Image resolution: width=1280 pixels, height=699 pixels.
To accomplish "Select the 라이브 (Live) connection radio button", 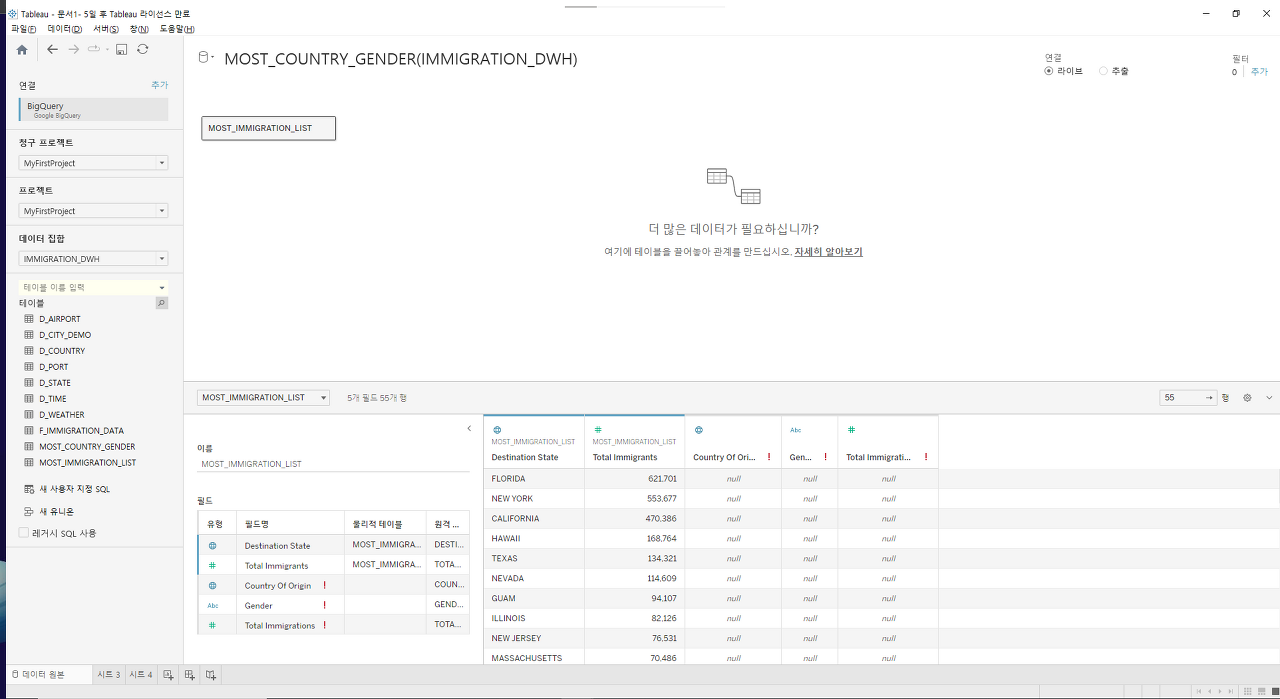I will pos(1049,71).
